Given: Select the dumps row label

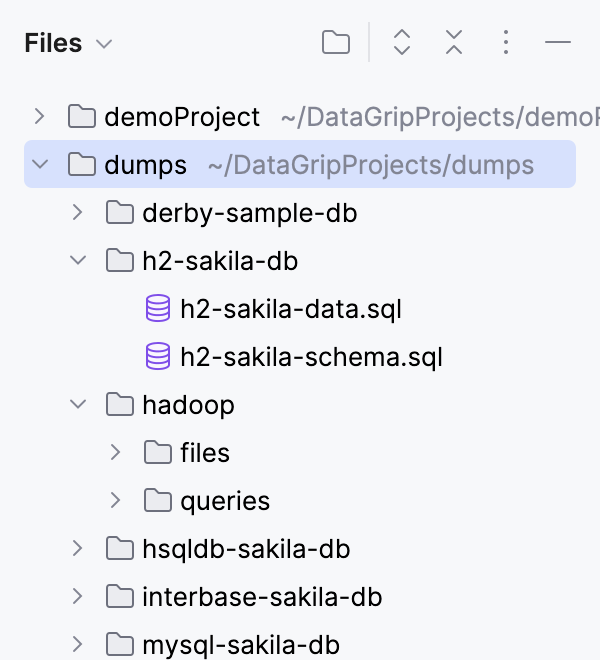Looking at the screenshot, I should coord(145,165).
